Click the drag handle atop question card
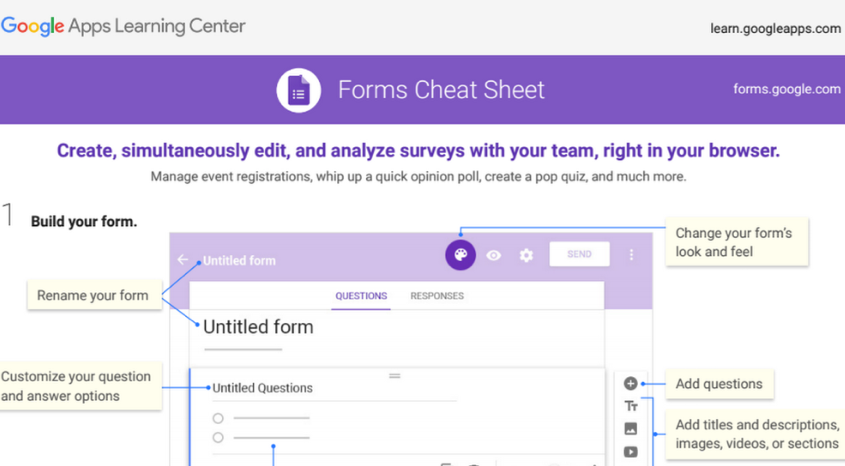Image resolution: width=845 pixels, height=466 pixels. tap(395, 376)
